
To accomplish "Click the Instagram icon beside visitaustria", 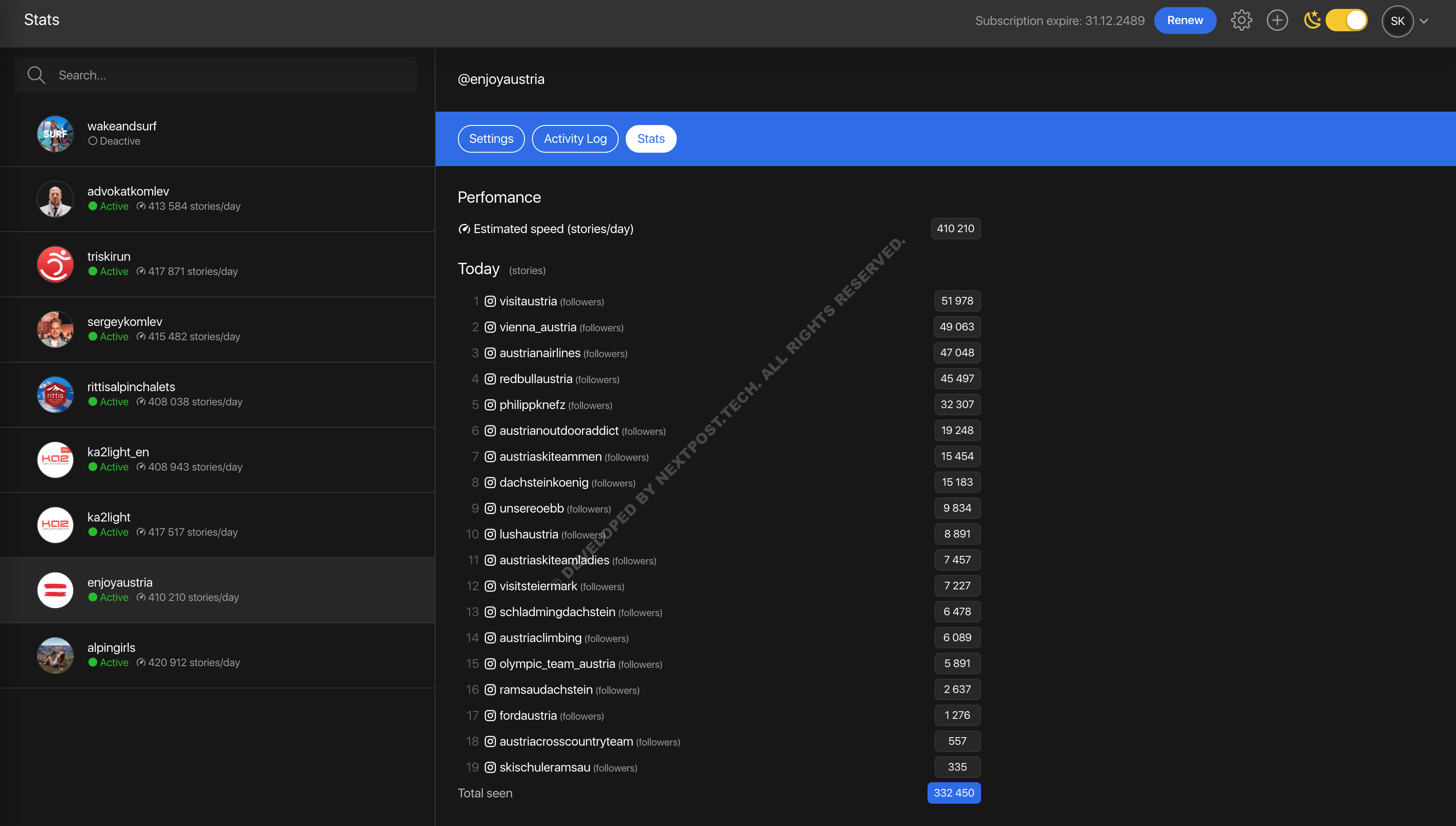I will click(491, 301).
